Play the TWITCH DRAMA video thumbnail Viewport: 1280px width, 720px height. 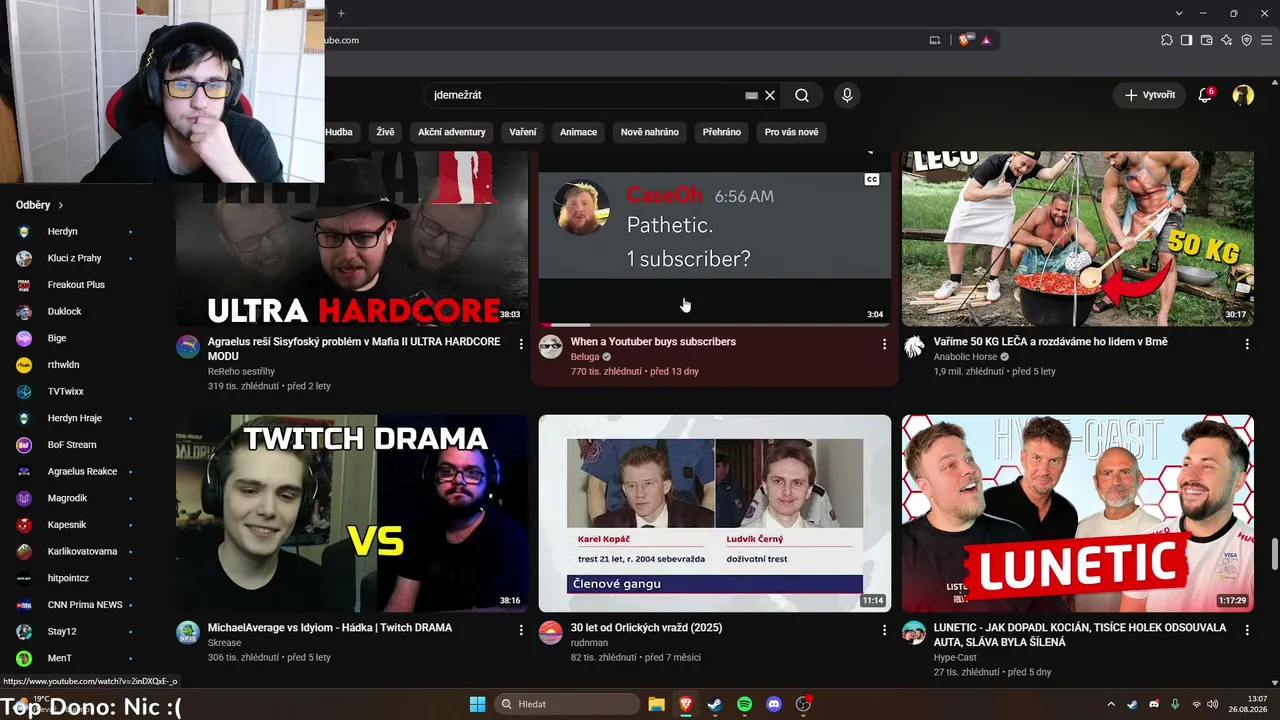tap(352, 513)
